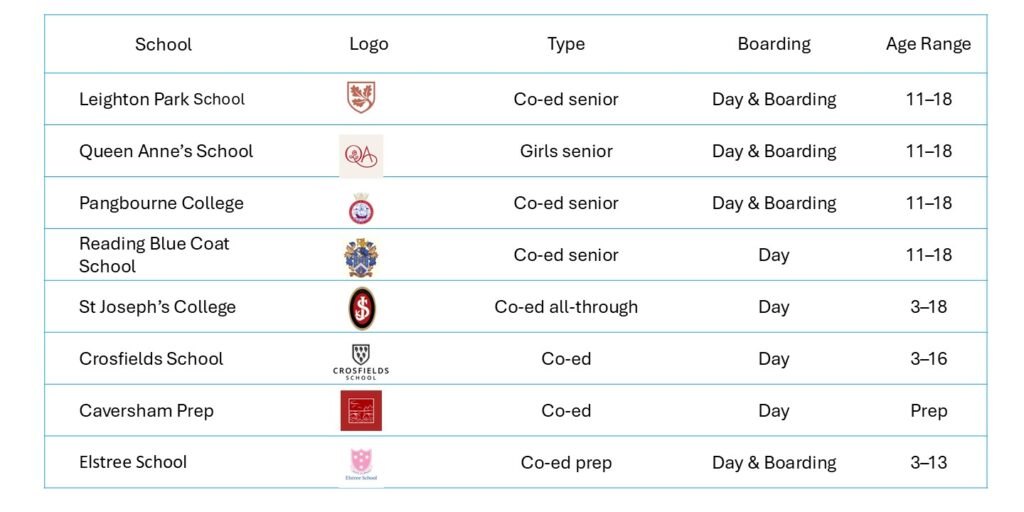Select the Girls senior type cell
Image resolution: width=1024 pixels, height=512 pixels.
pyautogui.click(x=566, y=151)
